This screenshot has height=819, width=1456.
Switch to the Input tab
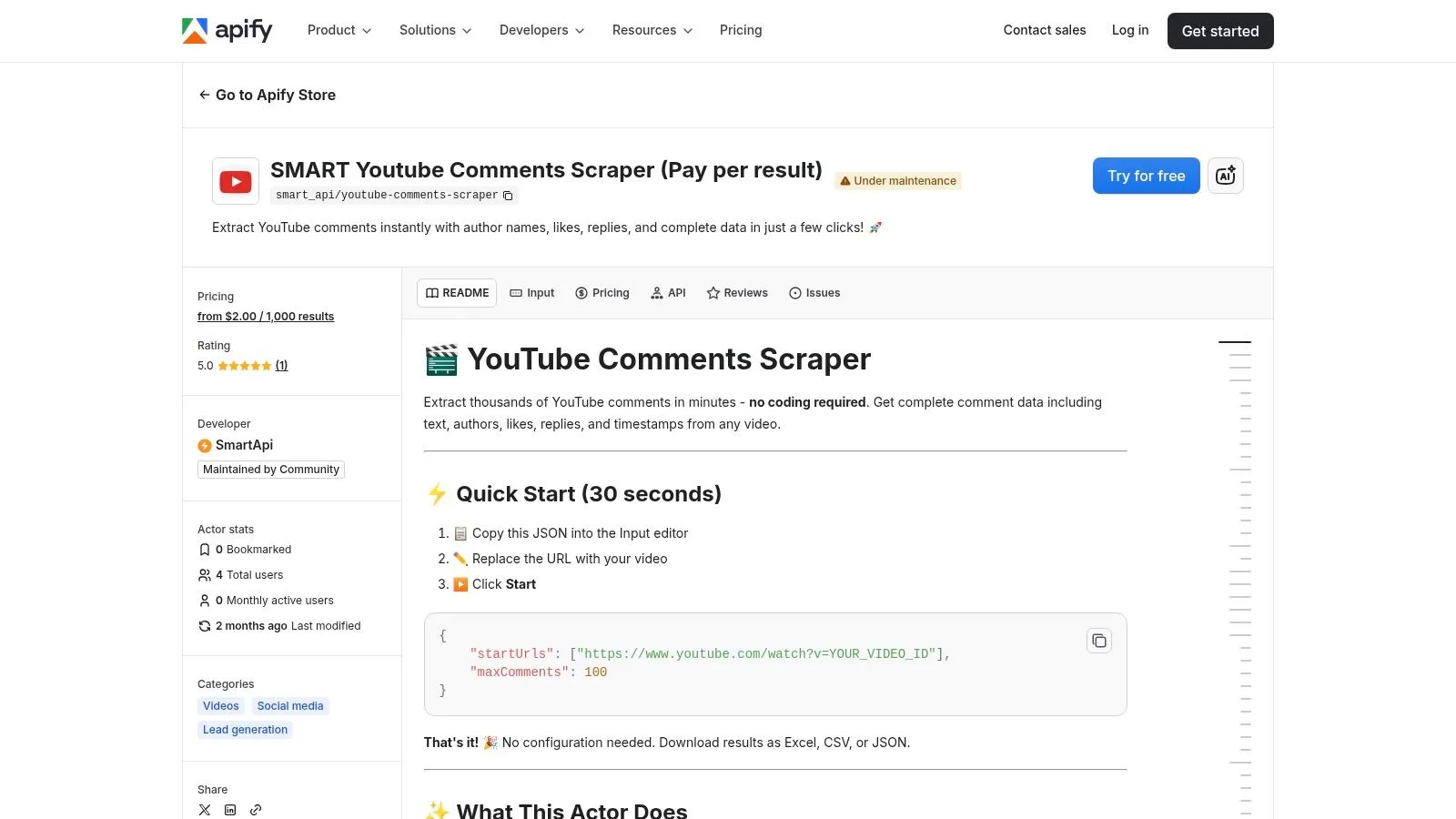click(x=531, y=293)
